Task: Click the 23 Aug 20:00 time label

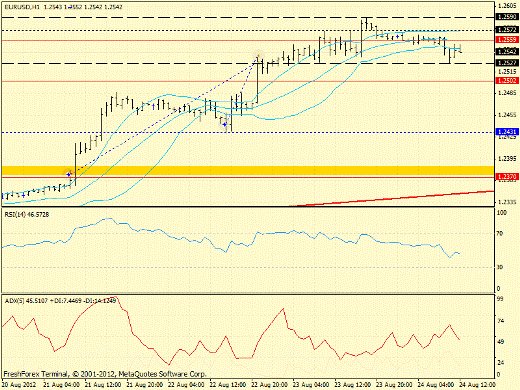Action: (395, 384)
